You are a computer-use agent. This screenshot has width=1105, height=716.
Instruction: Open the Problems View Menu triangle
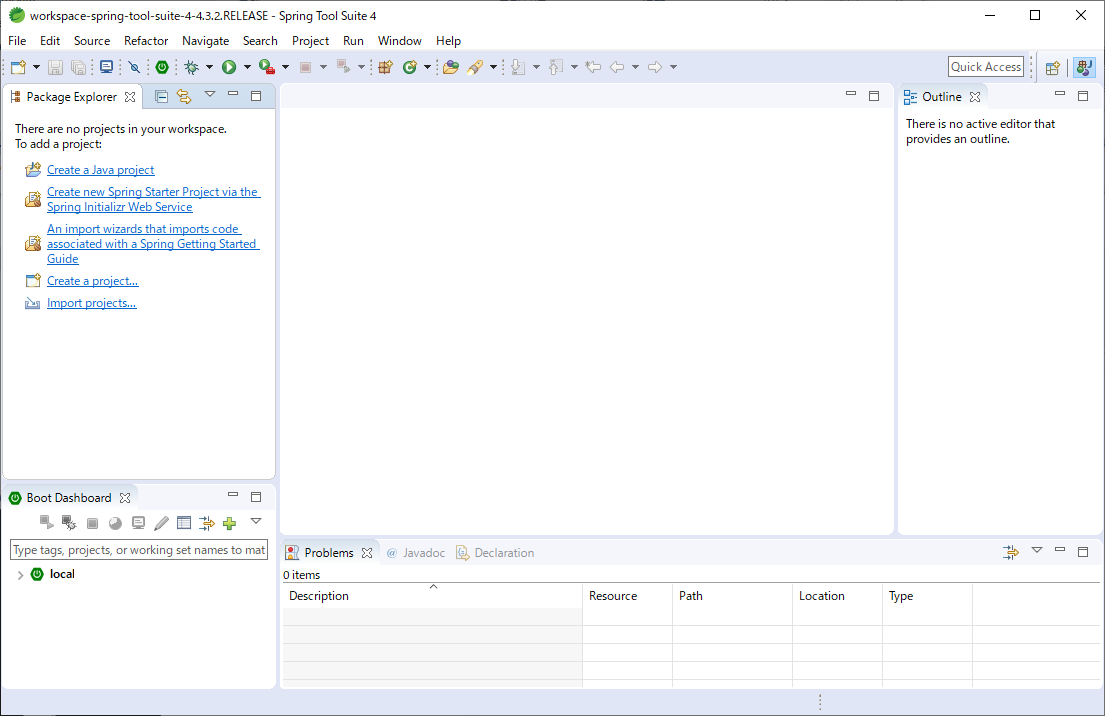tap(1037, 550)
